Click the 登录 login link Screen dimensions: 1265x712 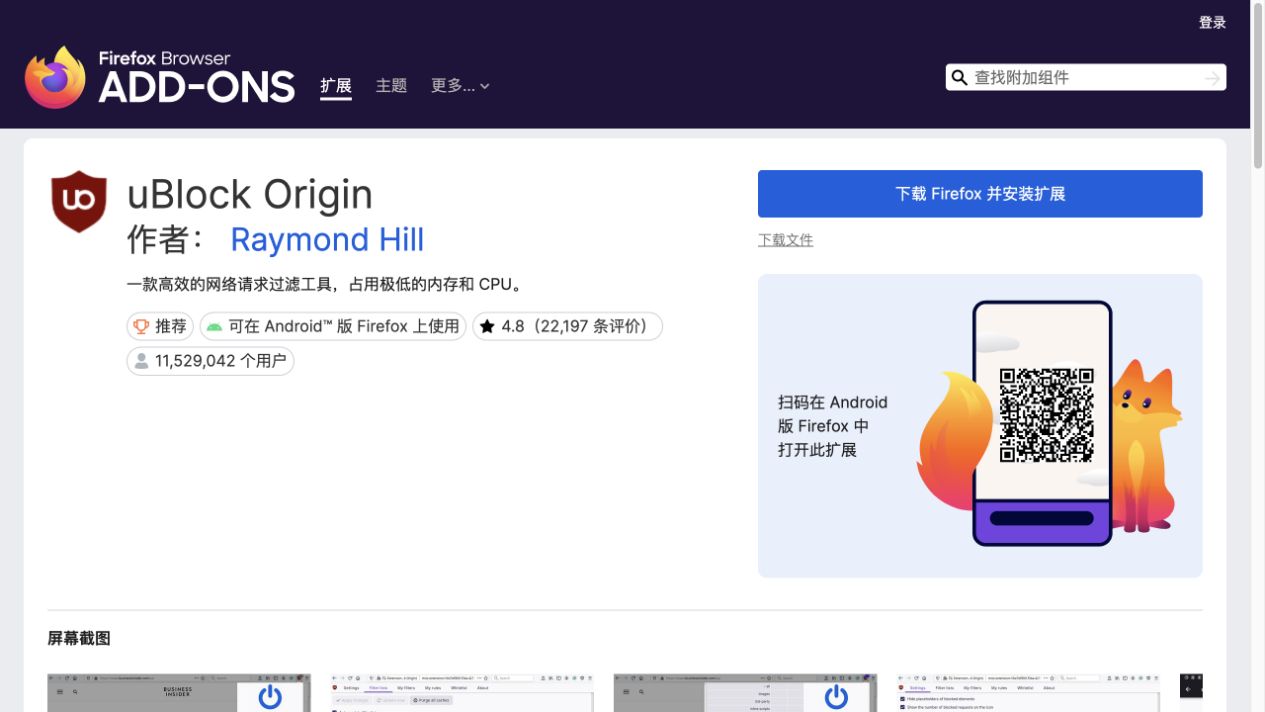click(x=1212, y=22)
